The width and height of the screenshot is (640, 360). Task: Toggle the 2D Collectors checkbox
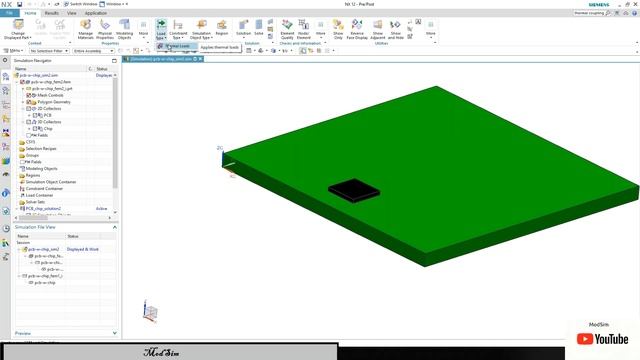coord(29,109)
